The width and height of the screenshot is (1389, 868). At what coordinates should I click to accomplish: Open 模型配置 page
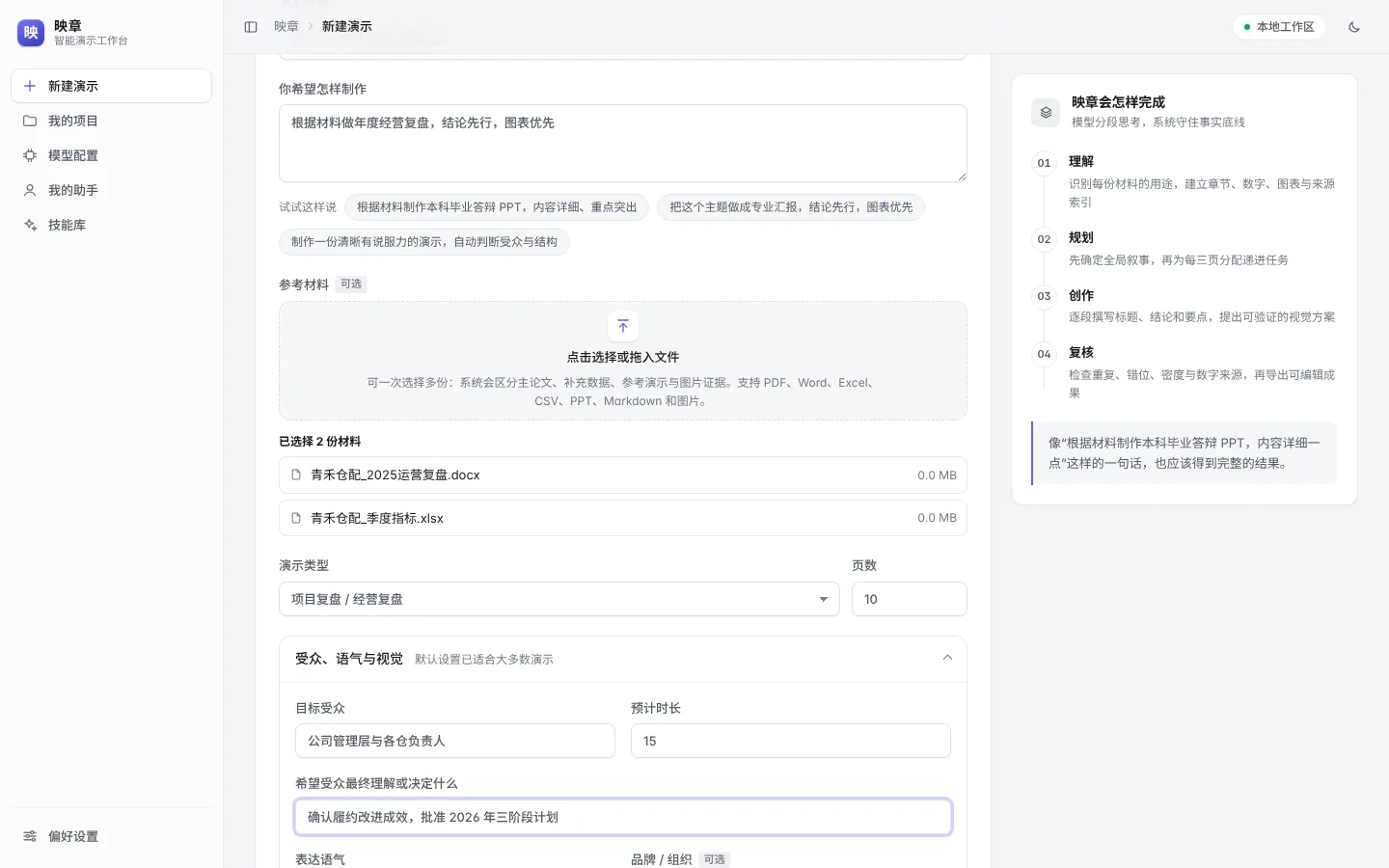point(112,155)
